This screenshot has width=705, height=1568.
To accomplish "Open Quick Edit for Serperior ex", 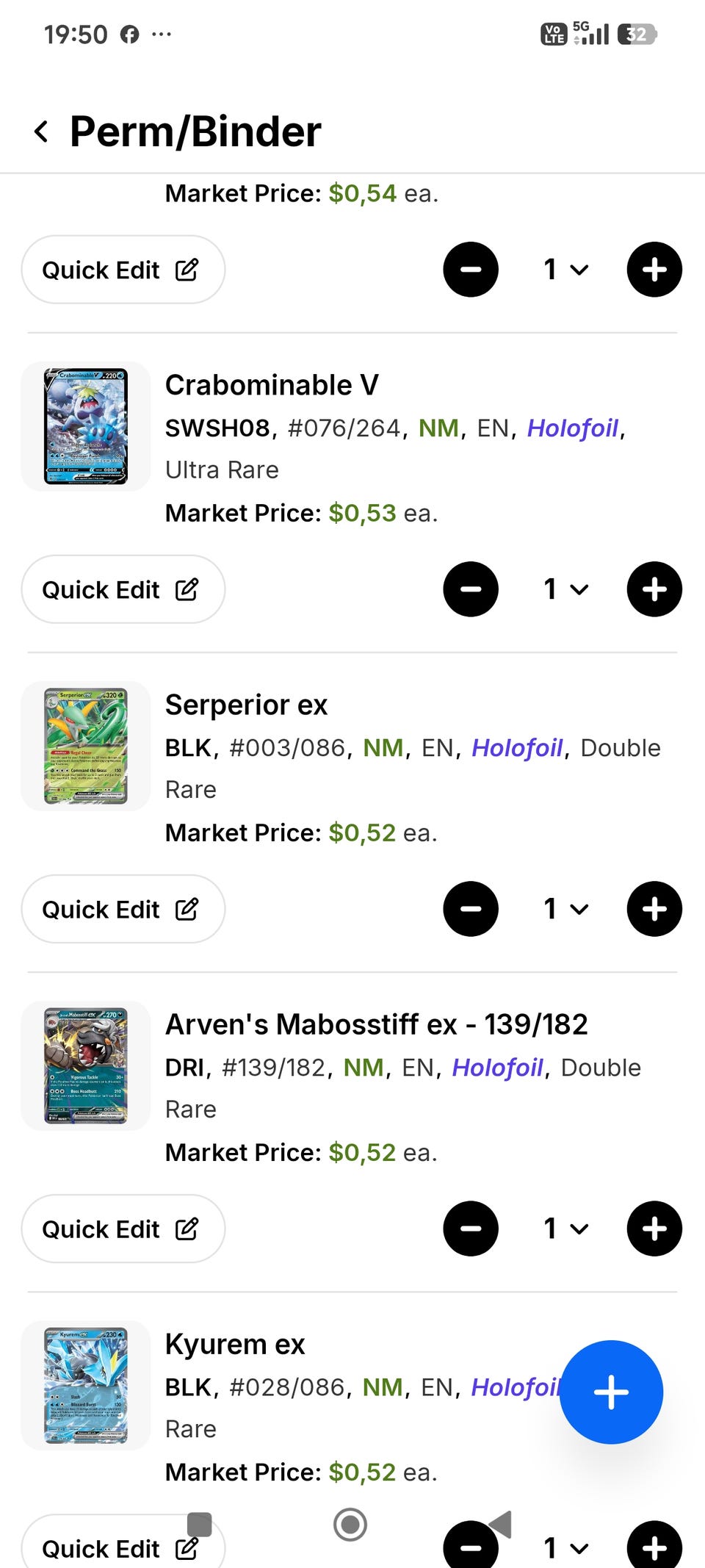I will 123,909.
